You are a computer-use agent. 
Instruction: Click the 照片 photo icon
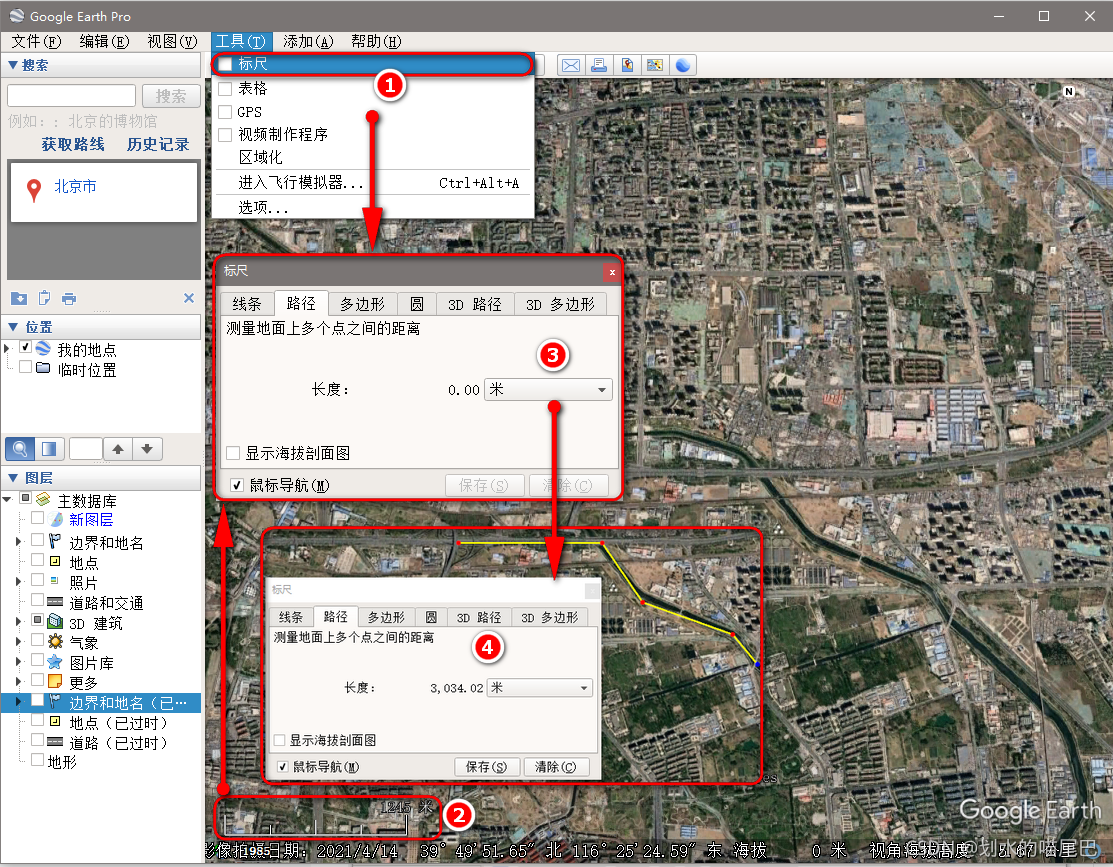tap(55, 581)
